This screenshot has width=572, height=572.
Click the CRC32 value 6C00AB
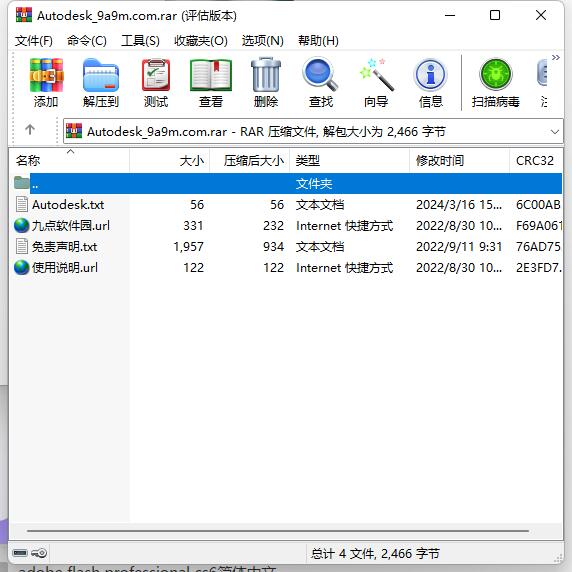click(x=538, y=205)
